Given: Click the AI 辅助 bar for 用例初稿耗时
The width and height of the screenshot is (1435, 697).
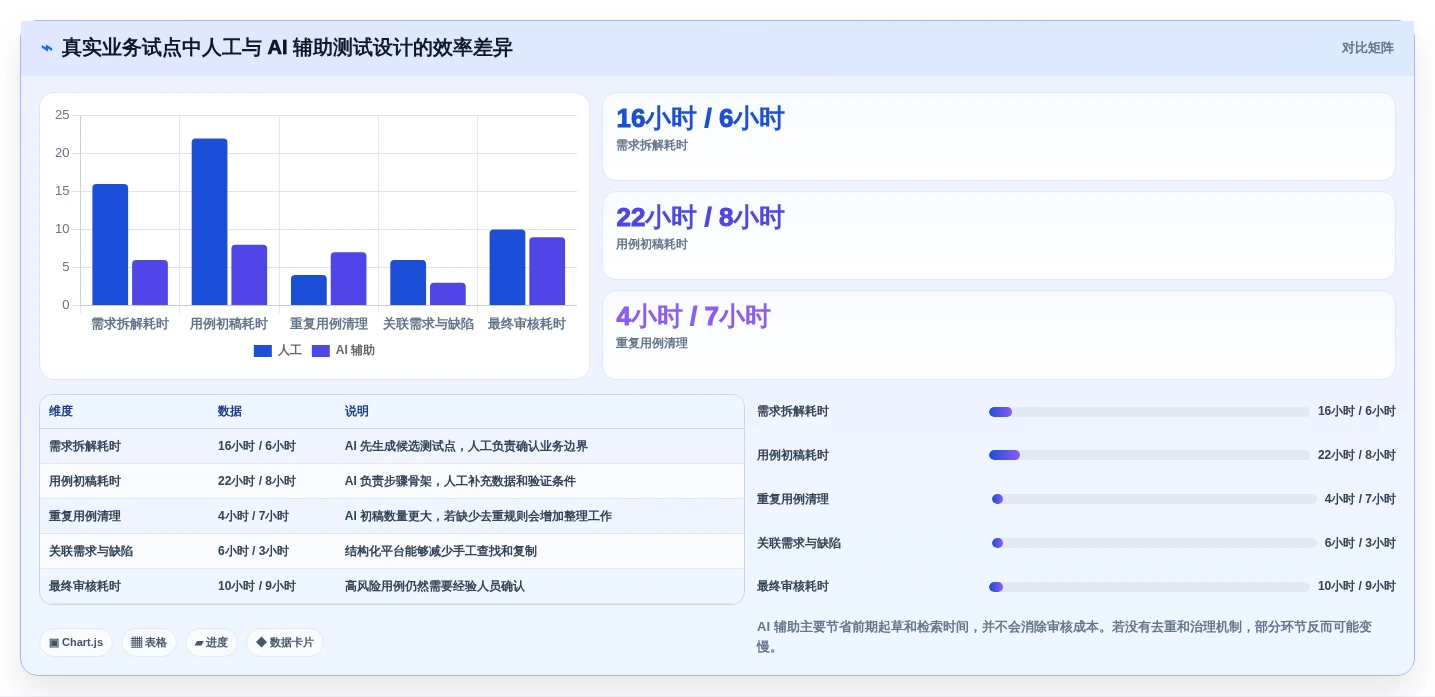Looking at the screenshot, I should point(249,275).
